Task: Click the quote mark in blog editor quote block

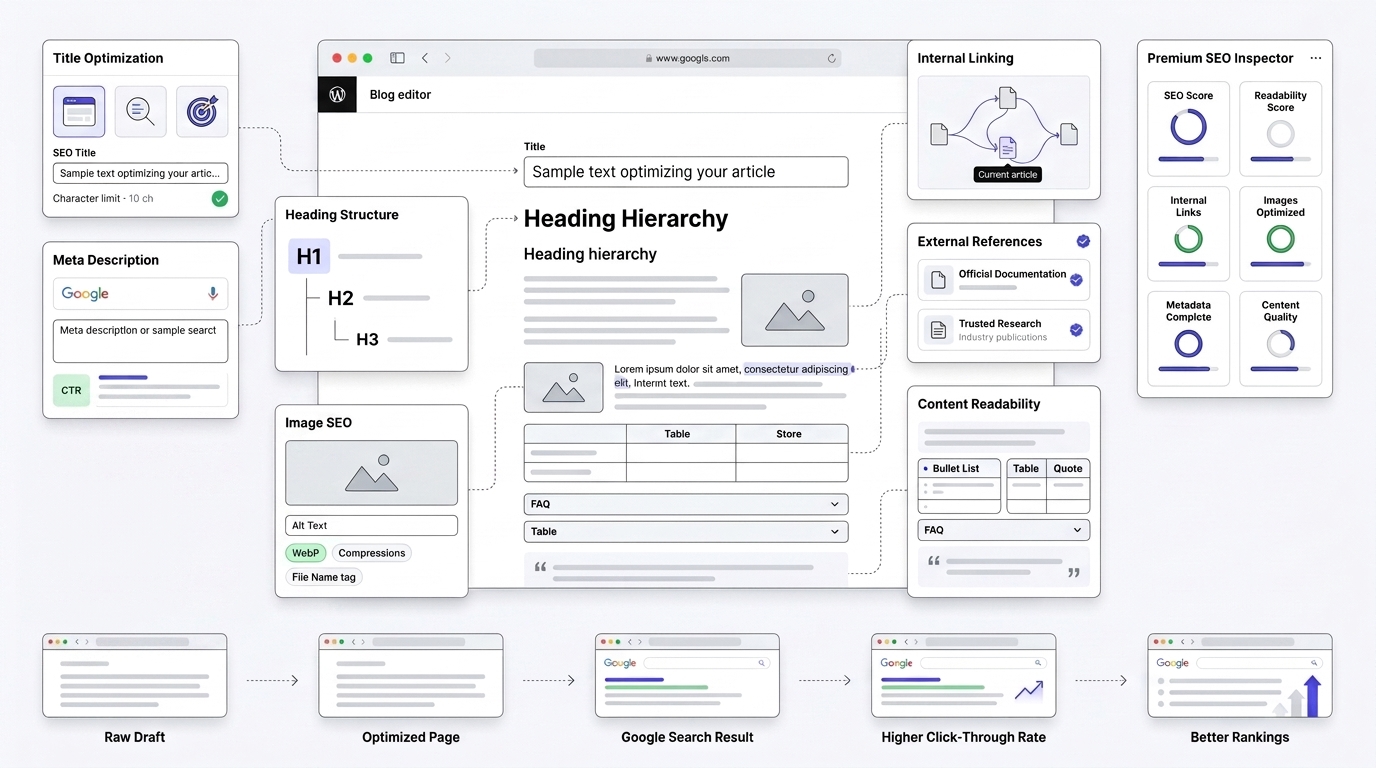Action: 540,567
